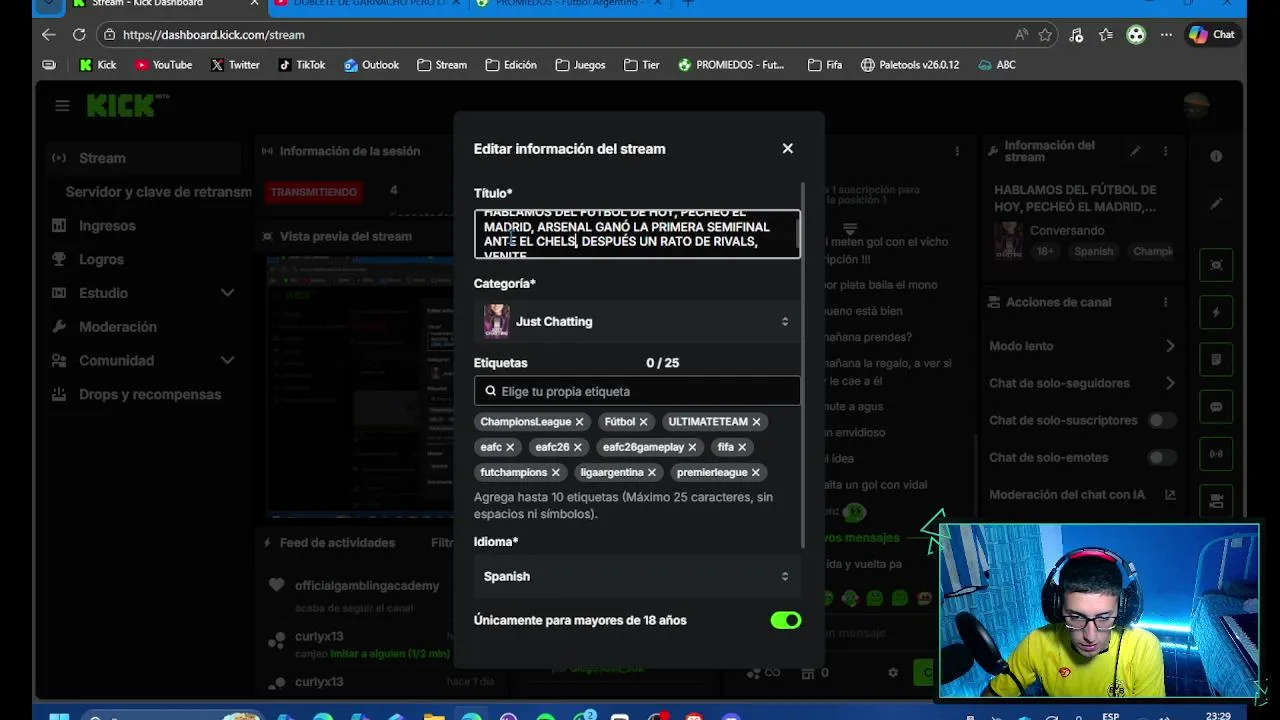Image resolution: width=1280 pixels, height=720 pixels.
Task: Remove the ULTIMATETEAM tag
Action: pyautogui.click(x=756, y=422)
